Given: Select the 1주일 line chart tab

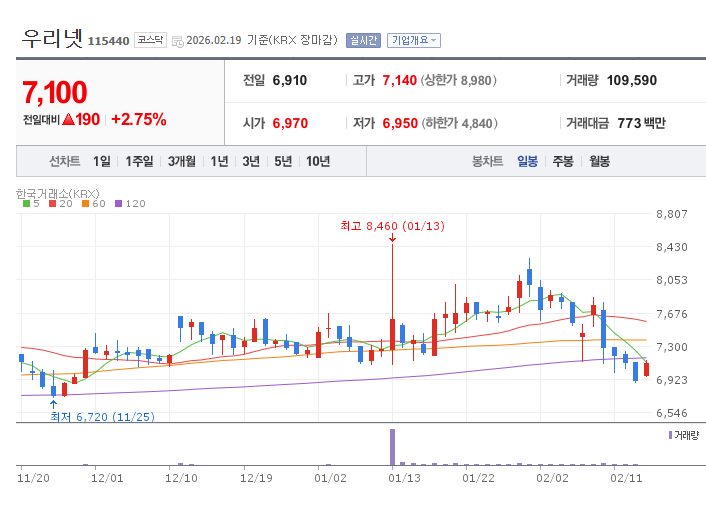Looking at the screenshot, I should 139,161.
